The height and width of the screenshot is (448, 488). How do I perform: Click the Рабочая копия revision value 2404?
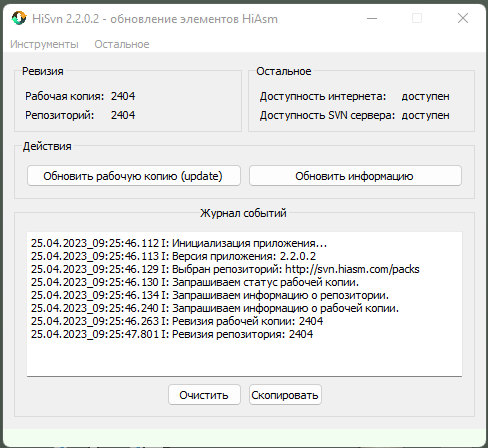click(123, 96)
